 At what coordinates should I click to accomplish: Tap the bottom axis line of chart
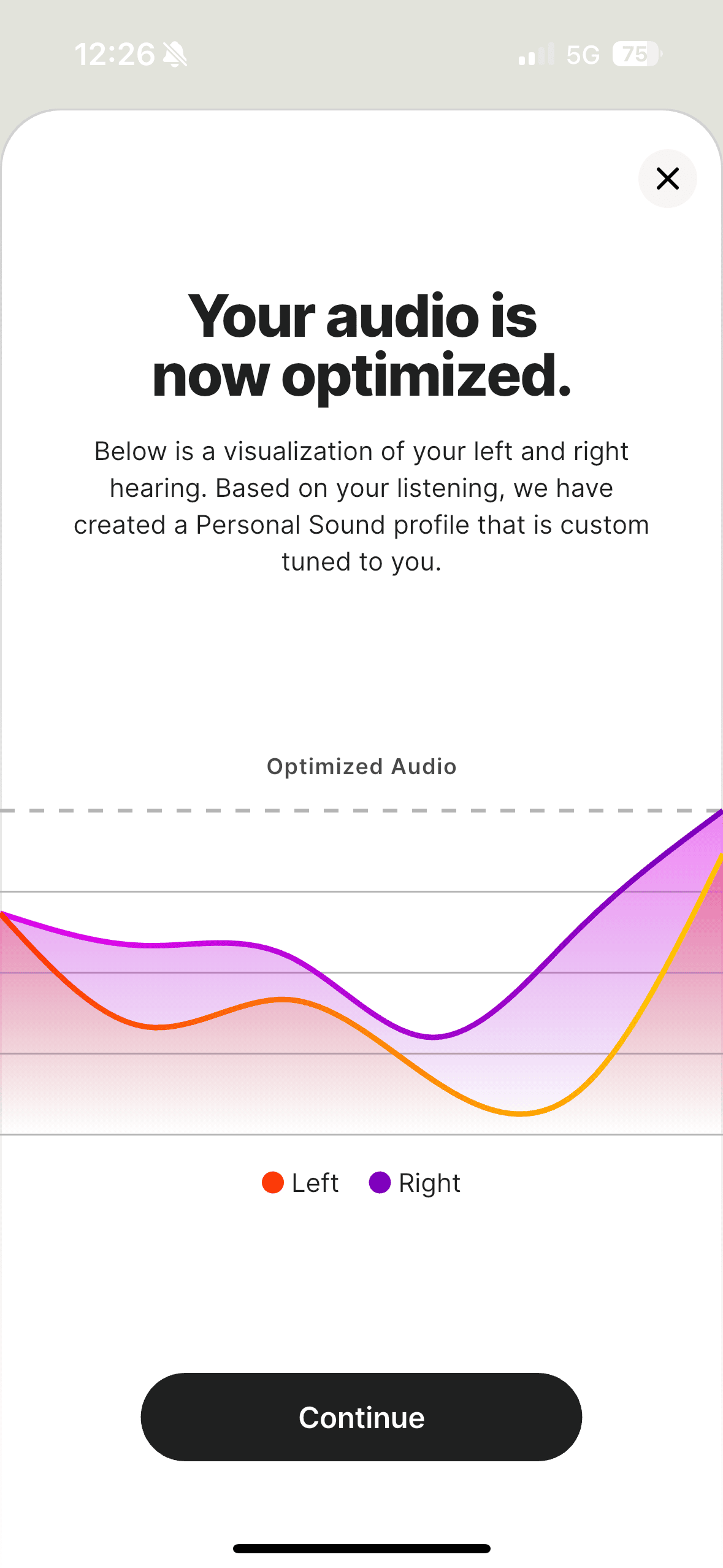click(361, 1134)
